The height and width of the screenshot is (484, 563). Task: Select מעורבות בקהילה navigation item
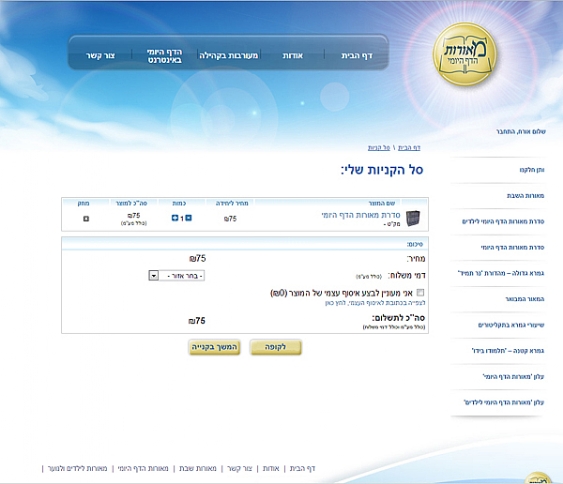point(229,56)
